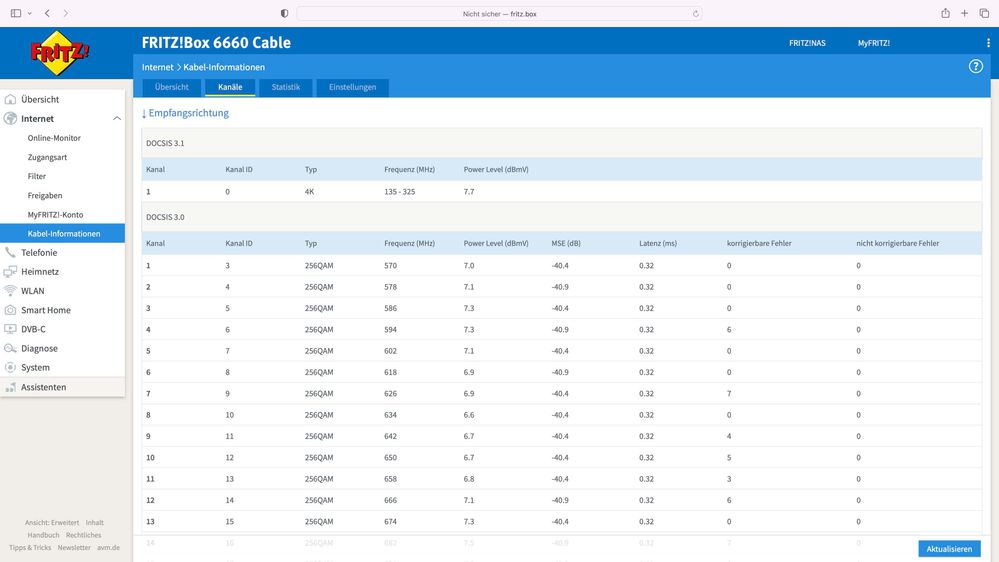Open the sidebar dropdown chevron in Safari
This screenshot has height=562, width=999.
click(x=29, y=13)
